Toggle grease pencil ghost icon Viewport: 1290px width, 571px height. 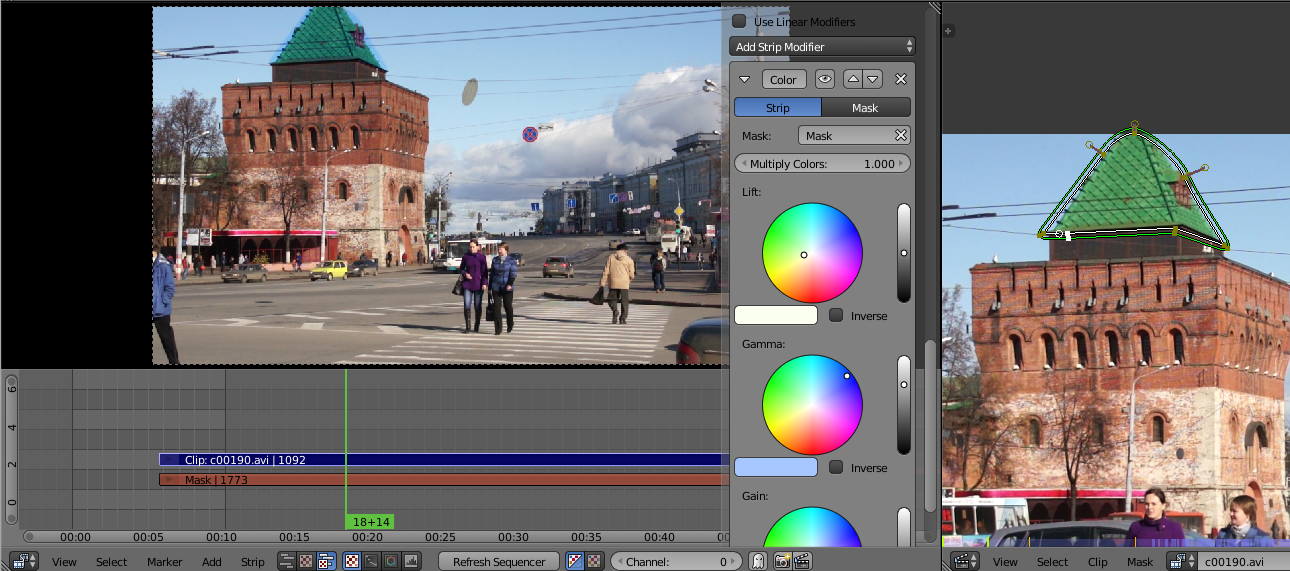click(x=758, y=561)
